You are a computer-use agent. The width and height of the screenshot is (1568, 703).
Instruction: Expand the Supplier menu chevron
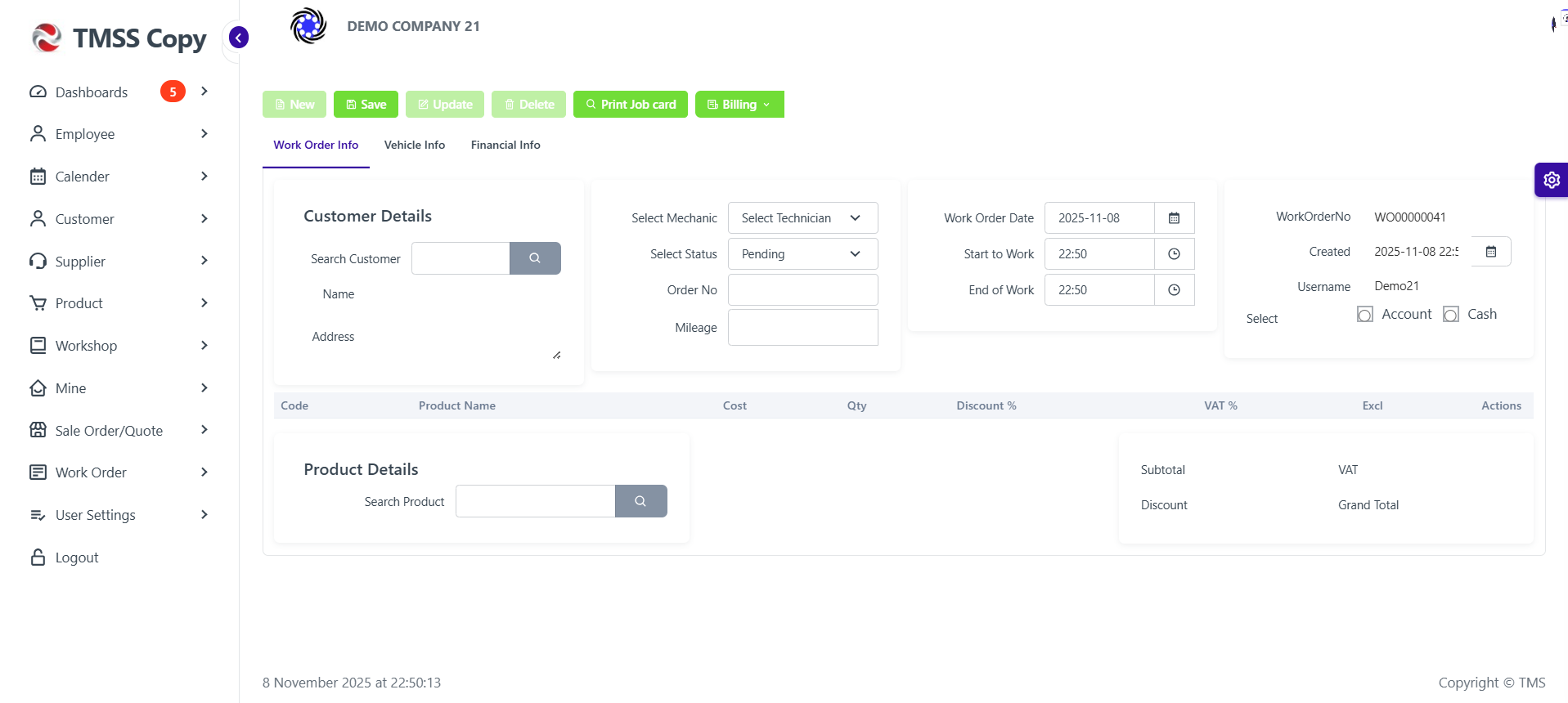[204, 261]
